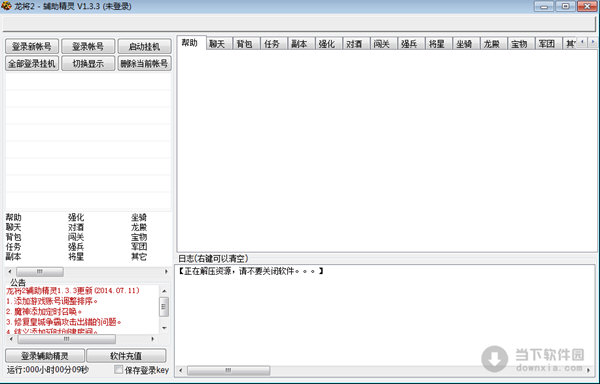Click the tab strip scroll-left arrow
Viewport: 600px width, 384px height.
(582, 42)
